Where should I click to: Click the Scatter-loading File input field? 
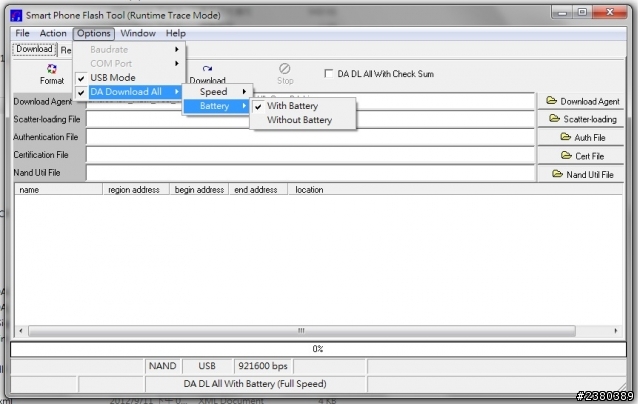310,119
